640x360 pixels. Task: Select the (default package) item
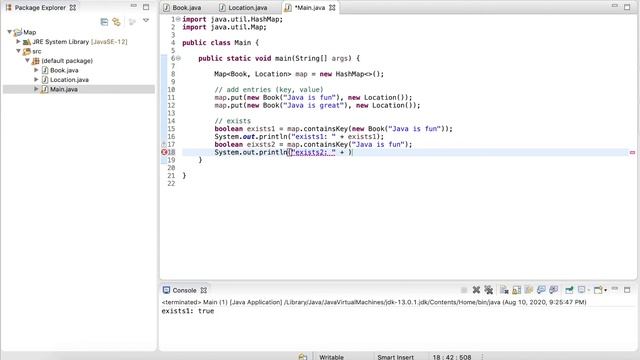tap(67, 60)
